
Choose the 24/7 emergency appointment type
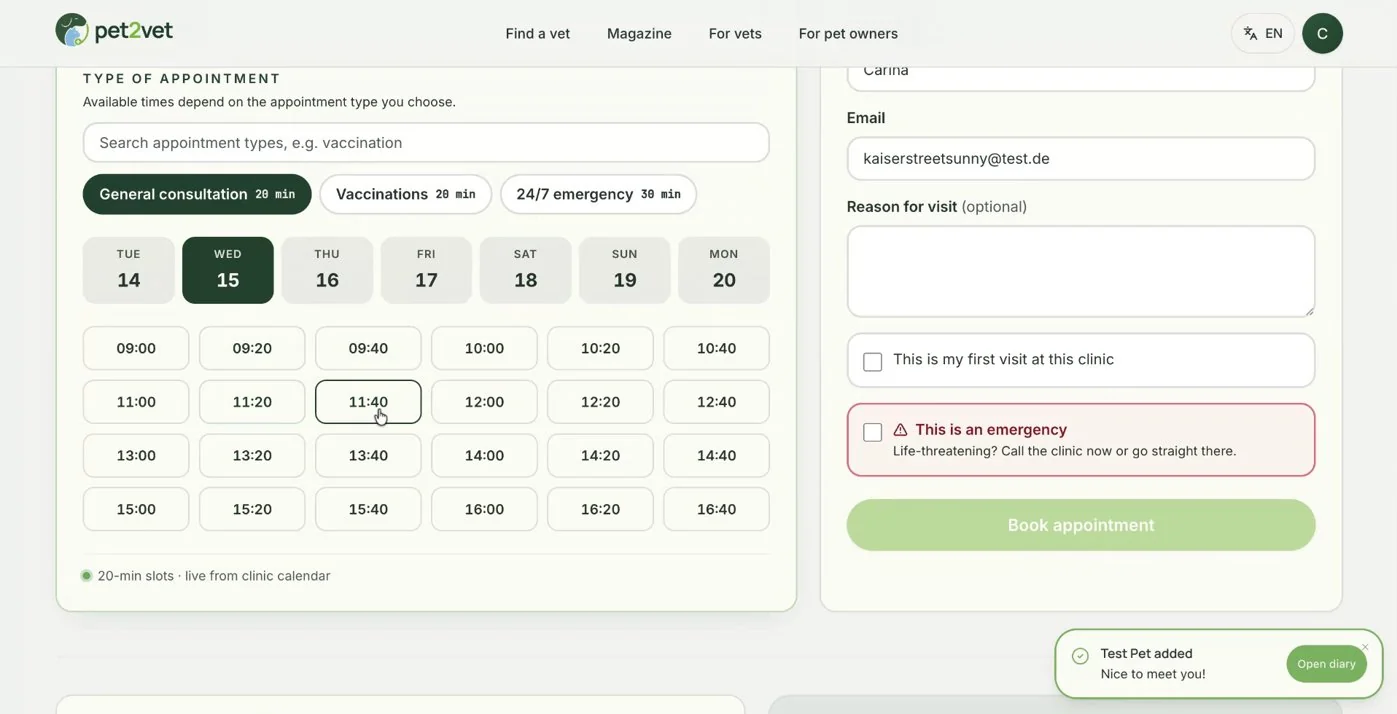pos(598,194)
